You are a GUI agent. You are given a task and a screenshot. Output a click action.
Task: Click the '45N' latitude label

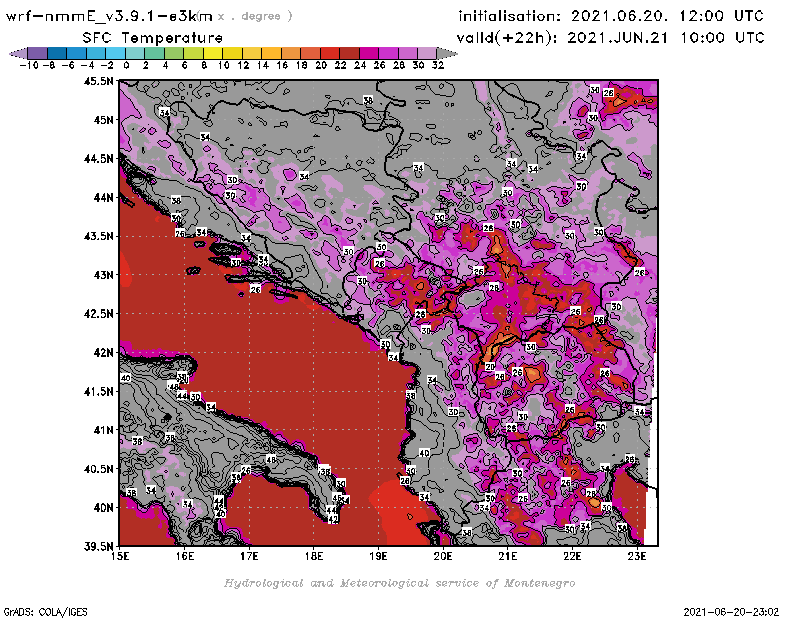pos(104,120)
